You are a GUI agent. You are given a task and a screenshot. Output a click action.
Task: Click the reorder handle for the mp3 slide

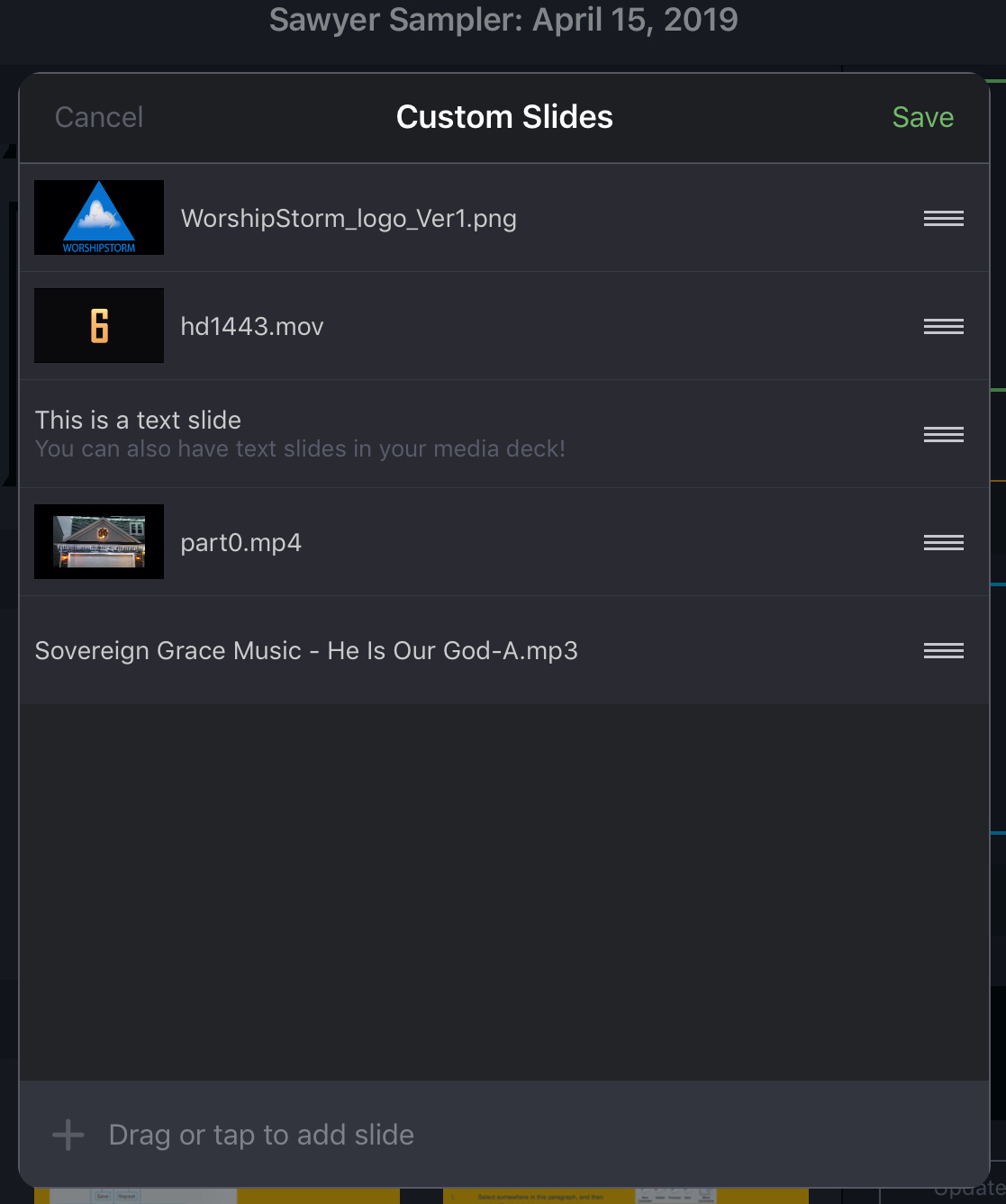click(x=943, y=650)
